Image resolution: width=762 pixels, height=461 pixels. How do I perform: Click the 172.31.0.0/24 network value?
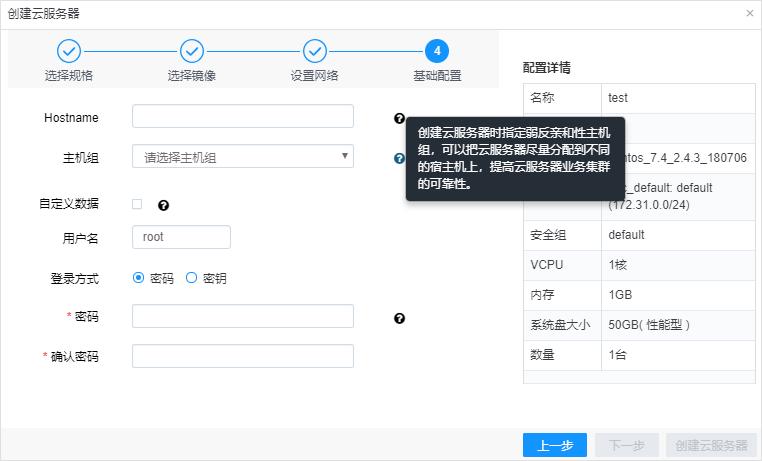(649, 205)
